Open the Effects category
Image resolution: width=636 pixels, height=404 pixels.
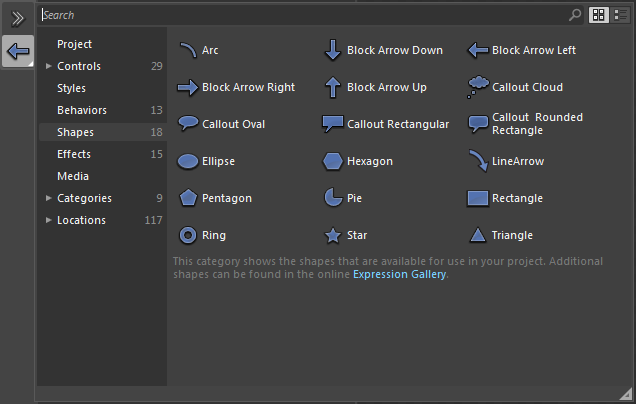[x=74, y=154]
